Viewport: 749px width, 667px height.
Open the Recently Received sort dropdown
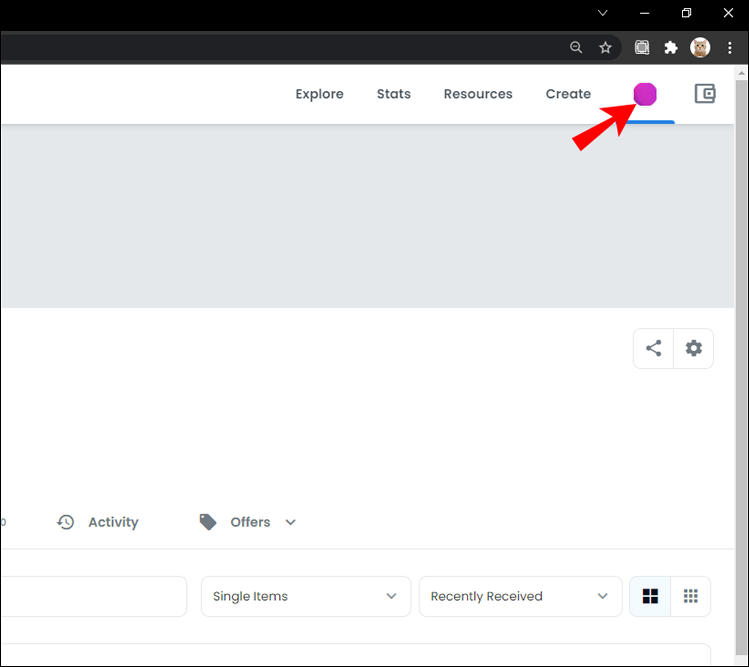(x=521, y=596)
